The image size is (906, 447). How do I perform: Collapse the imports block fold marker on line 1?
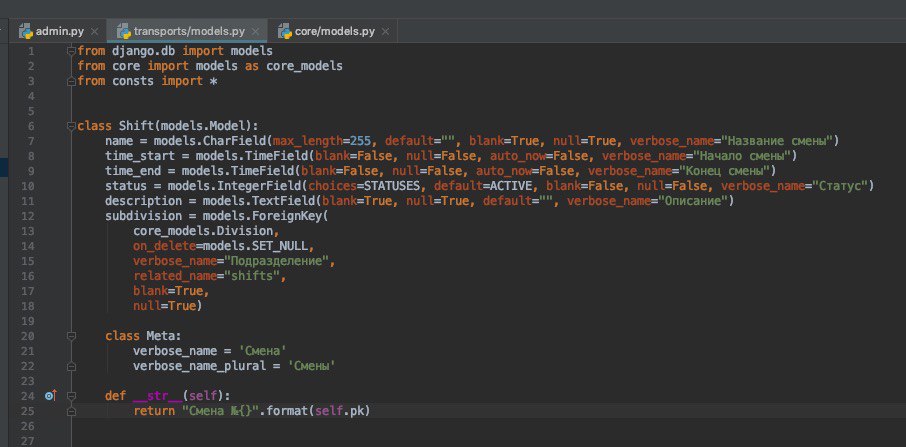click(72, 51)
